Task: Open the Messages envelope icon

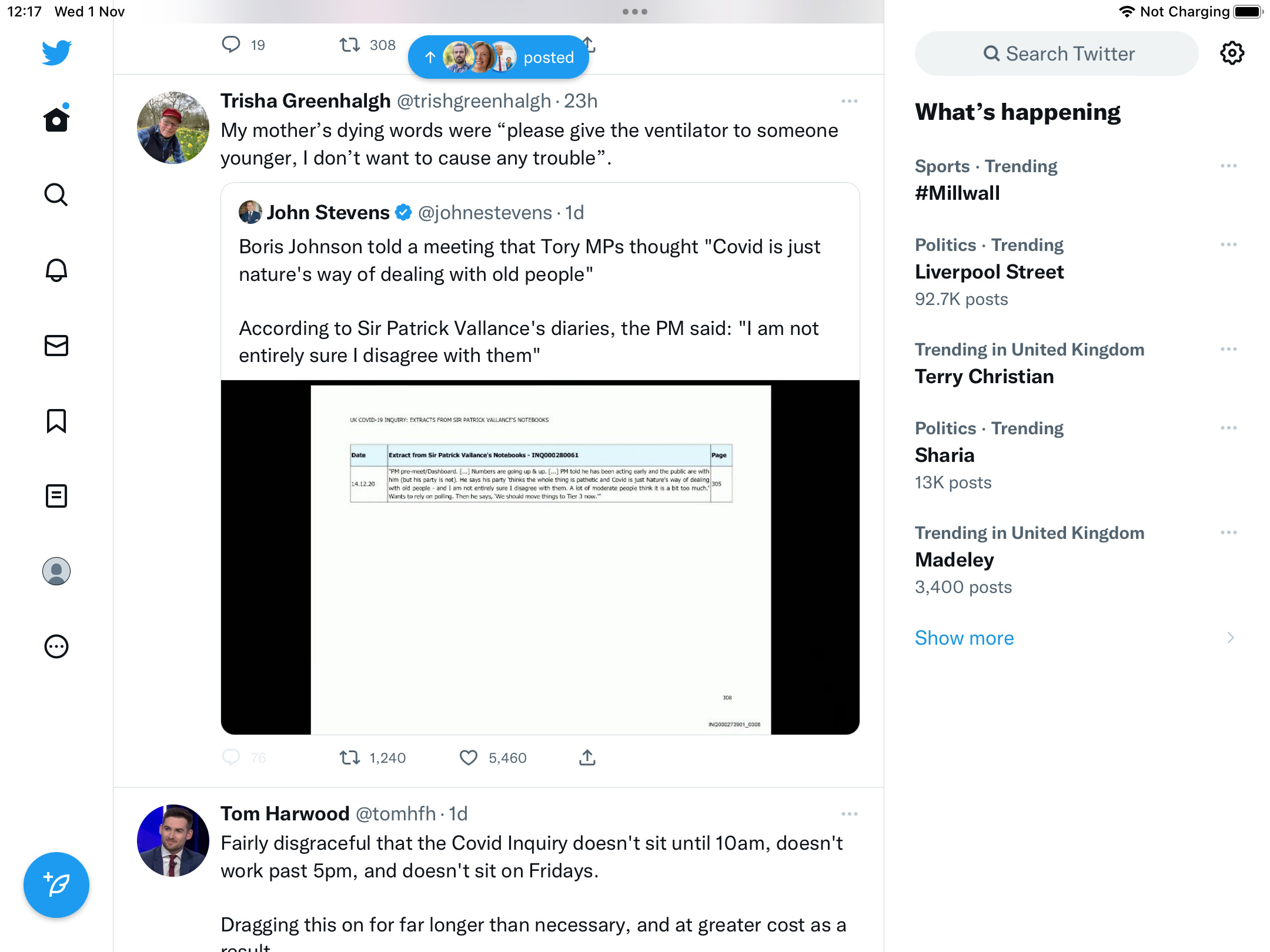Action: pyautogui.click(x=56, y=346)
